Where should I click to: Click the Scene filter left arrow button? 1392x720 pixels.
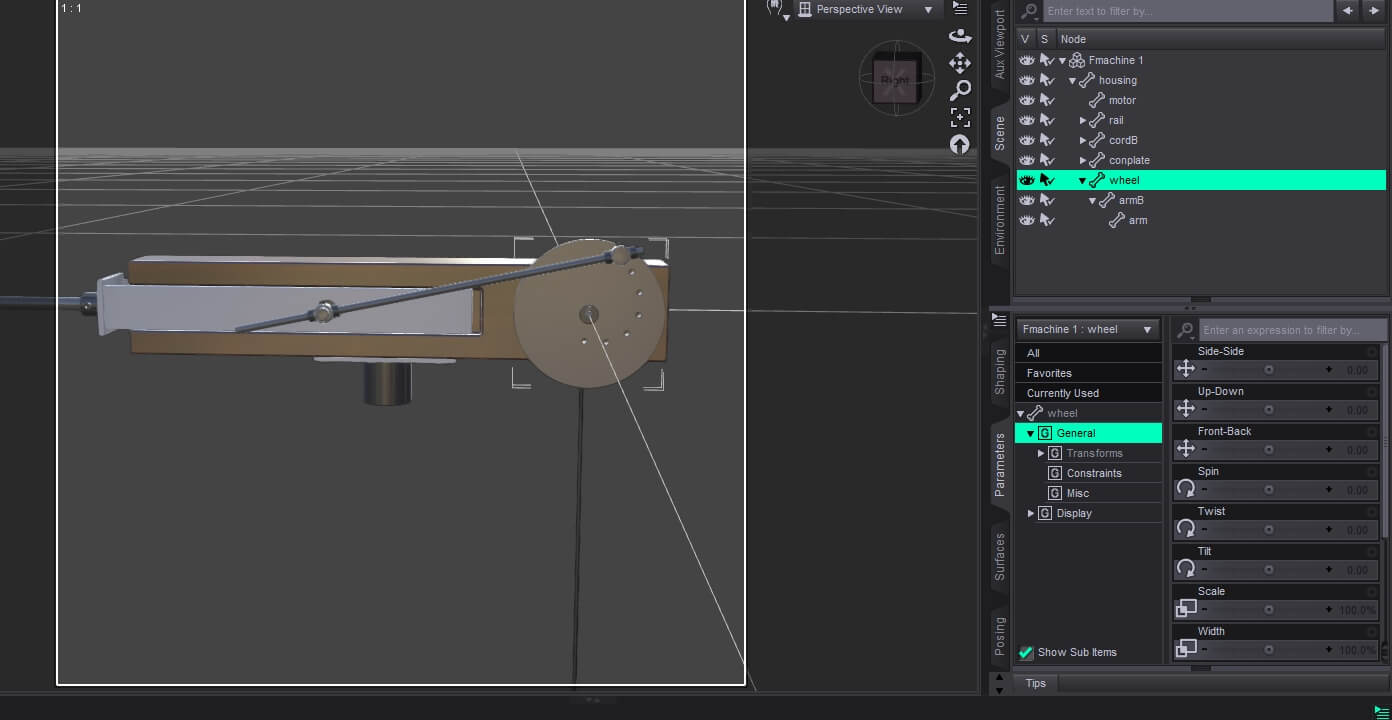[x=1348, y=11]
